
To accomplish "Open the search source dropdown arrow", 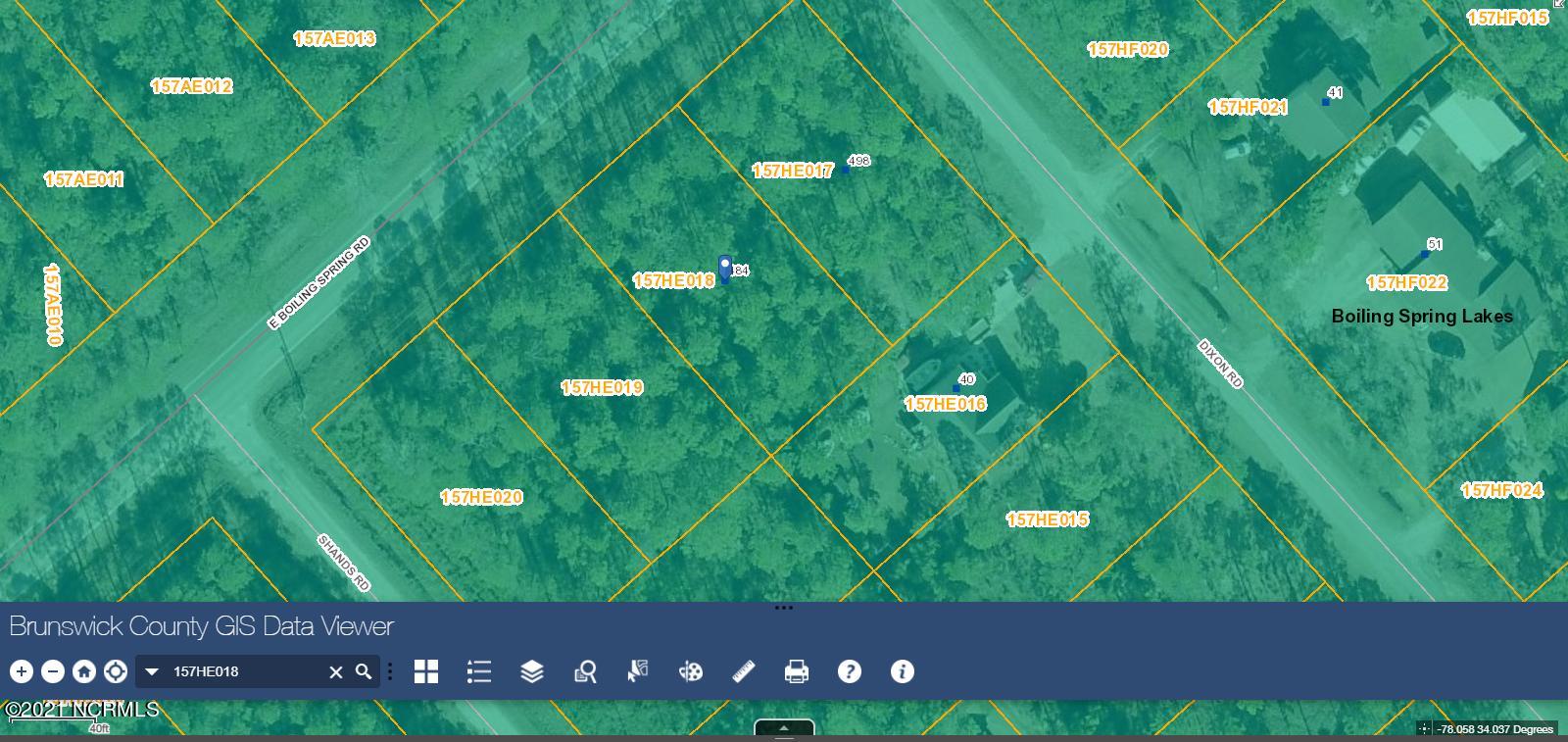I will click(x=152, y=671).
